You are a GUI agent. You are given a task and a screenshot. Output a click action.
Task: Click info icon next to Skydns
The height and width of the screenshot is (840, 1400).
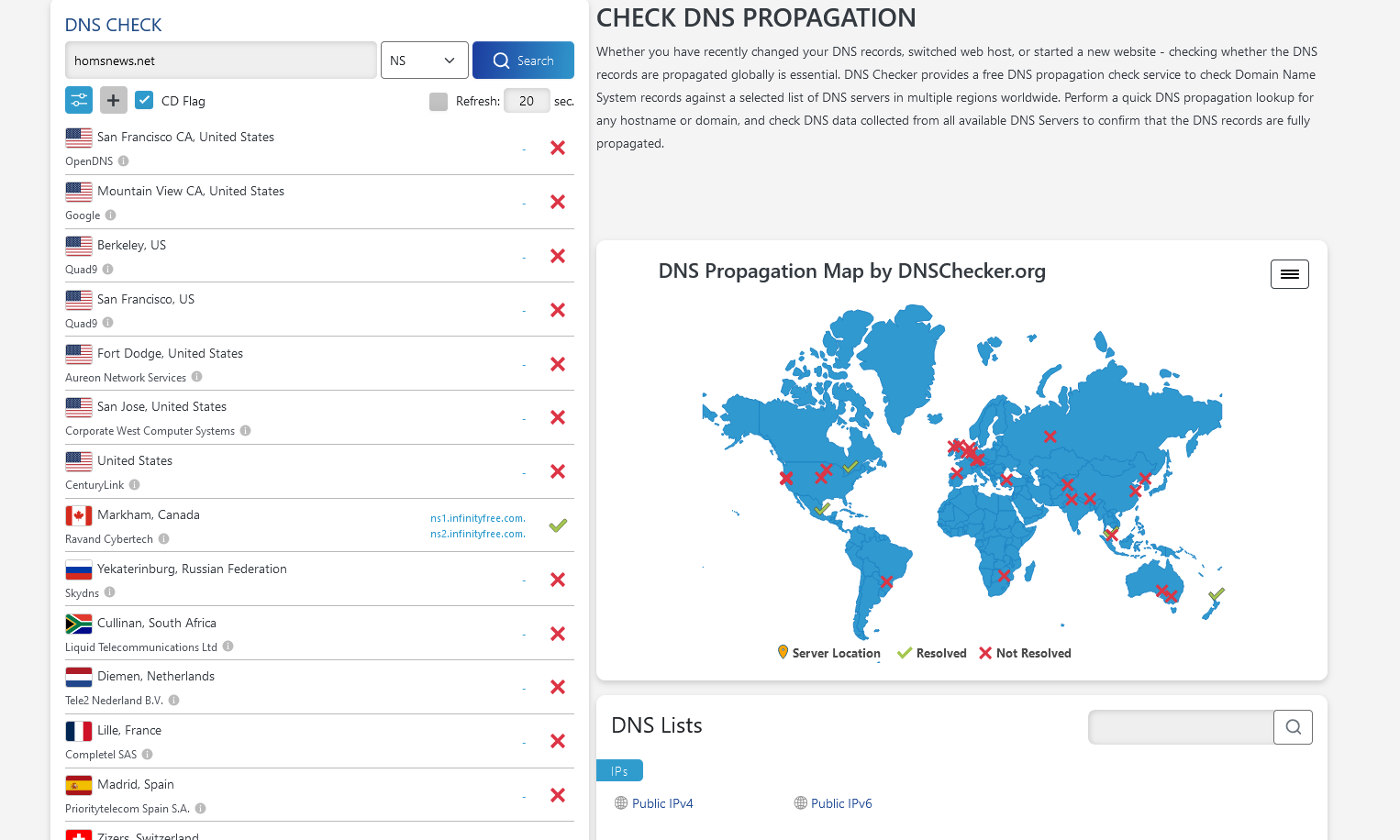tap(110, 592)
